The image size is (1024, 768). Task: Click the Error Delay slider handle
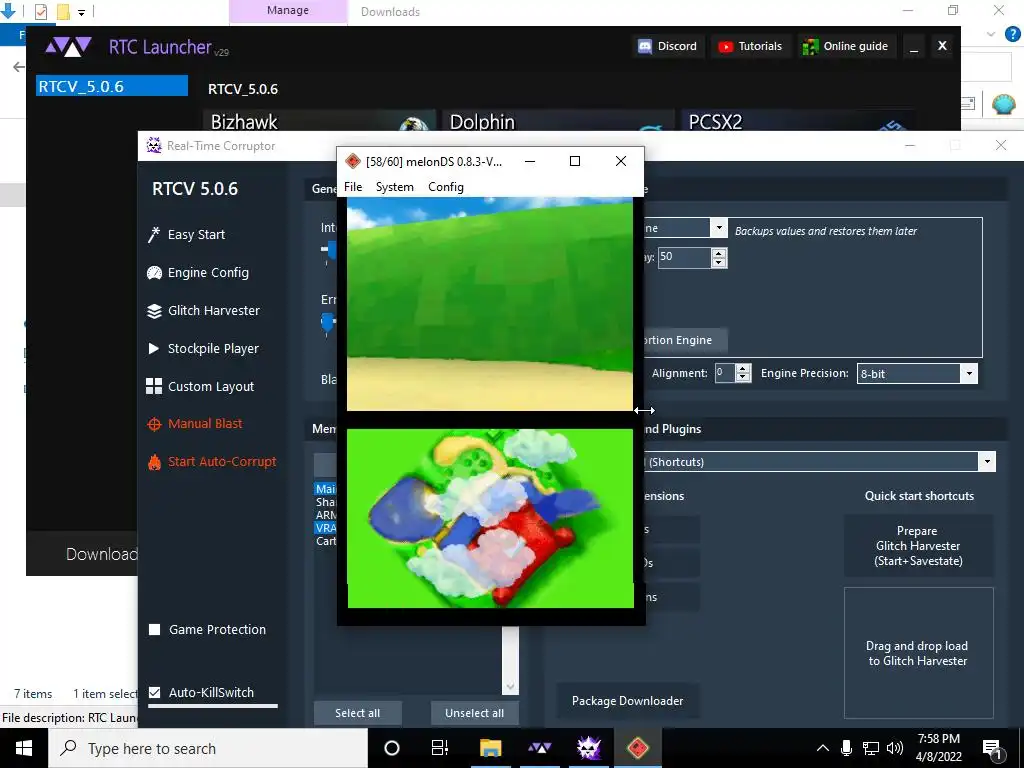[x=328, y=323]
